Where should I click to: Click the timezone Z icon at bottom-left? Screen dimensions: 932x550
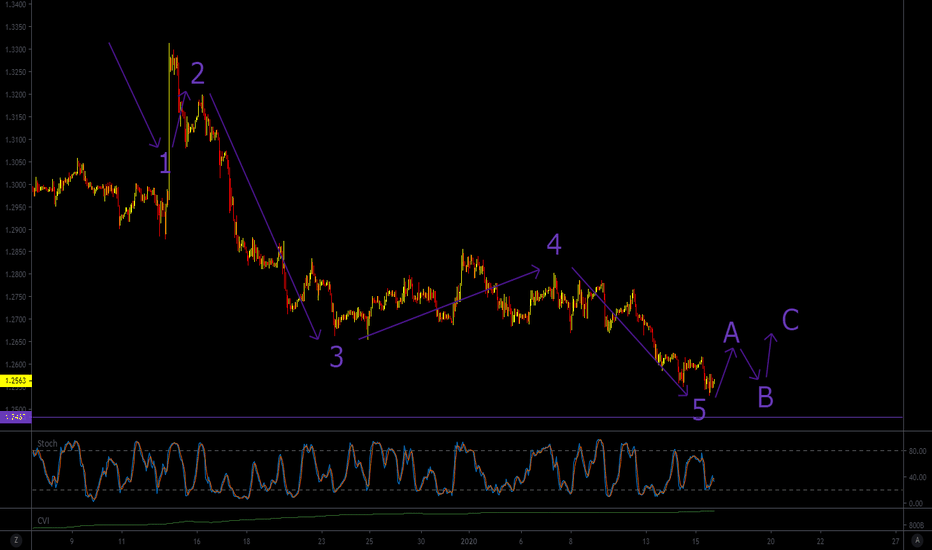(x=16, y=540)
